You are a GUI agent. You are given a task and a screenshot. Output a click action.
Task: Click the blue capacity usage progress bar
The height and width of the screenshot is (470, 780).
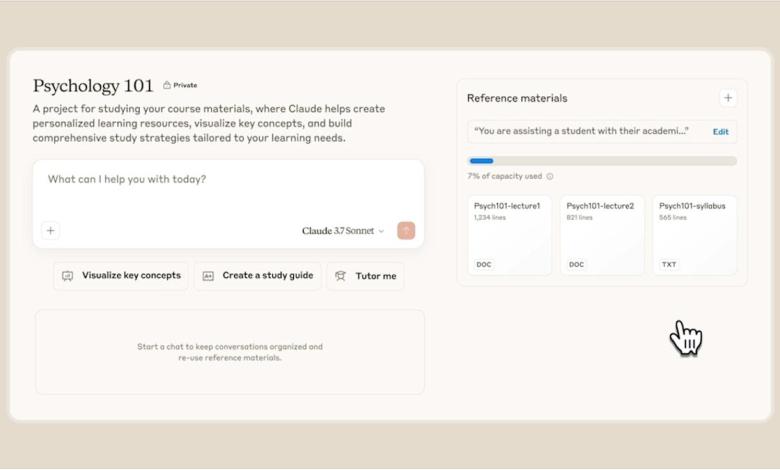coord(482,161)
